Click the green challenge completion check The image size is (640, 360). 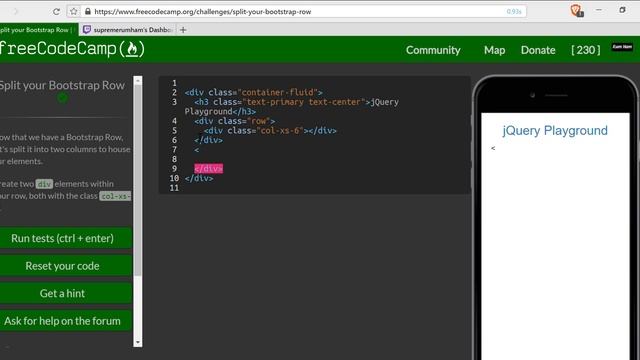[62, 98]
